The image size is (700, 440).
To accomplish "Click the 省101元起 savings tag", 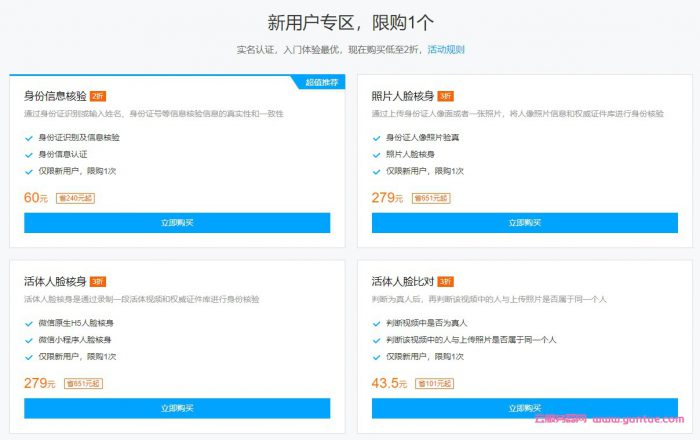I will 434,384.
